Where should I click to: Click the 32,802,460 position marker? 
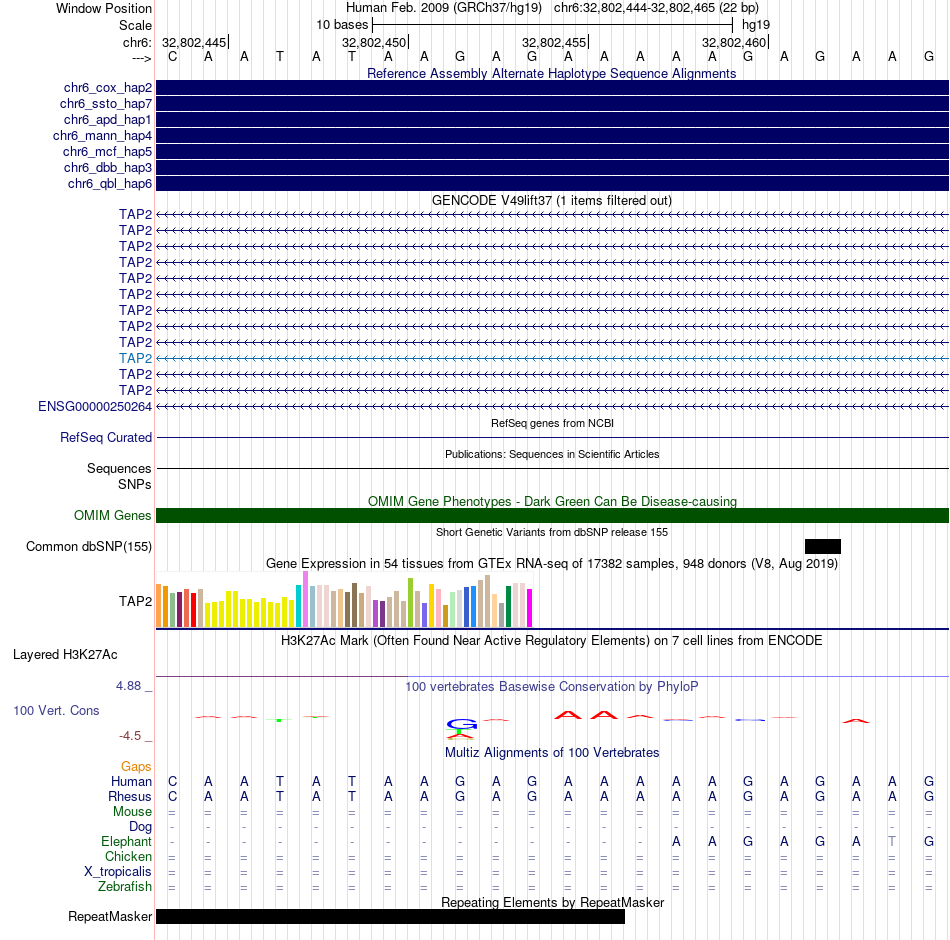pyautogui.click(x=734, y=42)
